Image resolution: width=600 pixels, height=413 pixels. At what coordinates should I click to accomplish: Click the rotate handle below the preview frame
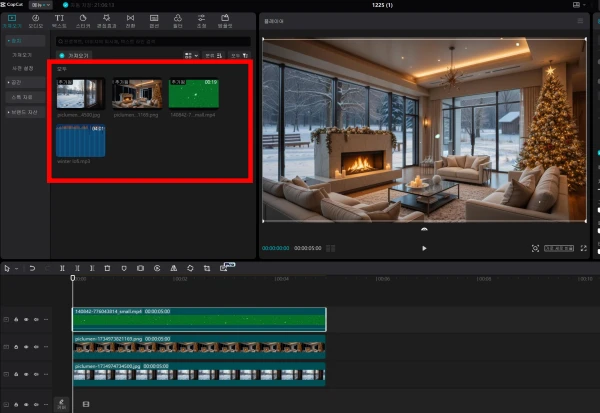(424, 229)
